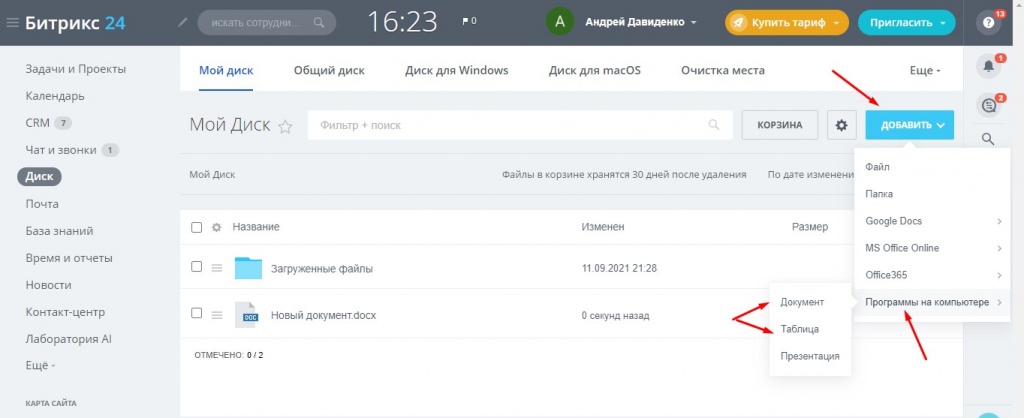Expand Office365 submenu
Image resolution: width=1024 pixels, height=418 pixels.
pos(933,275)
